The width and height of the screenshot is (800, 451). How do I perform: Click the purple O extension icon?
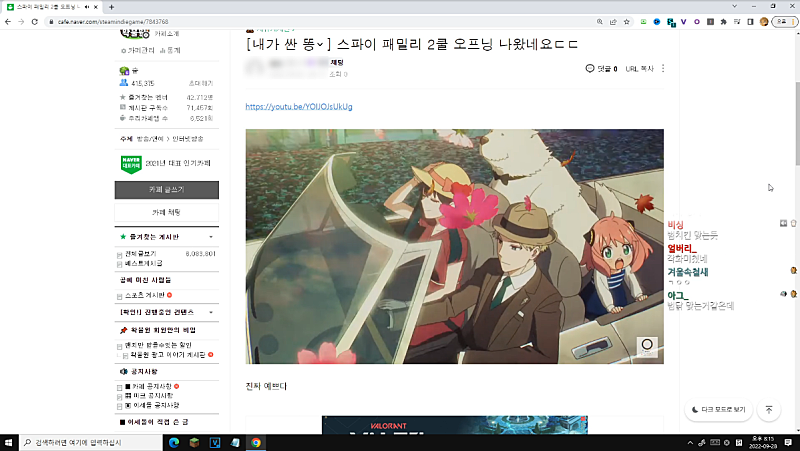pos(697,22)
